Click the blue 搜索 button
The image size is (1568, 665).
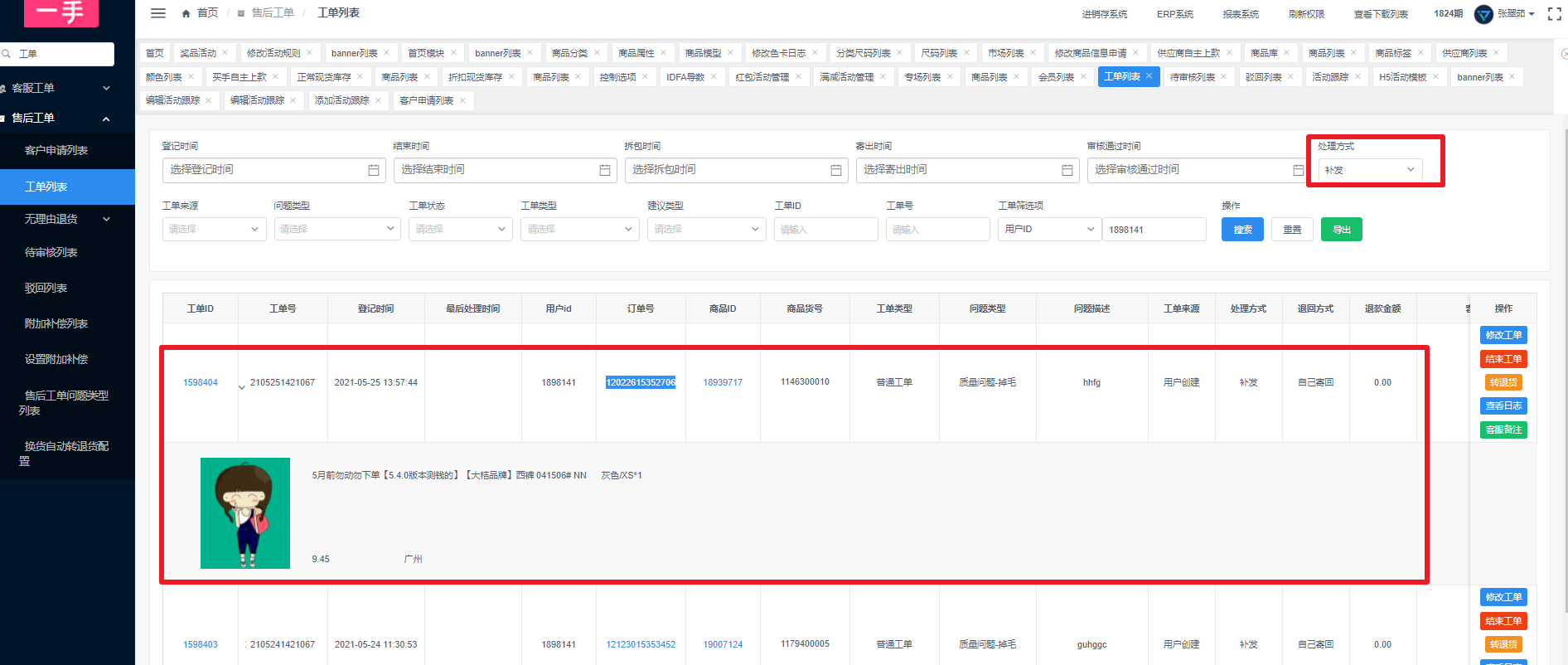(x=1242, y=230)
